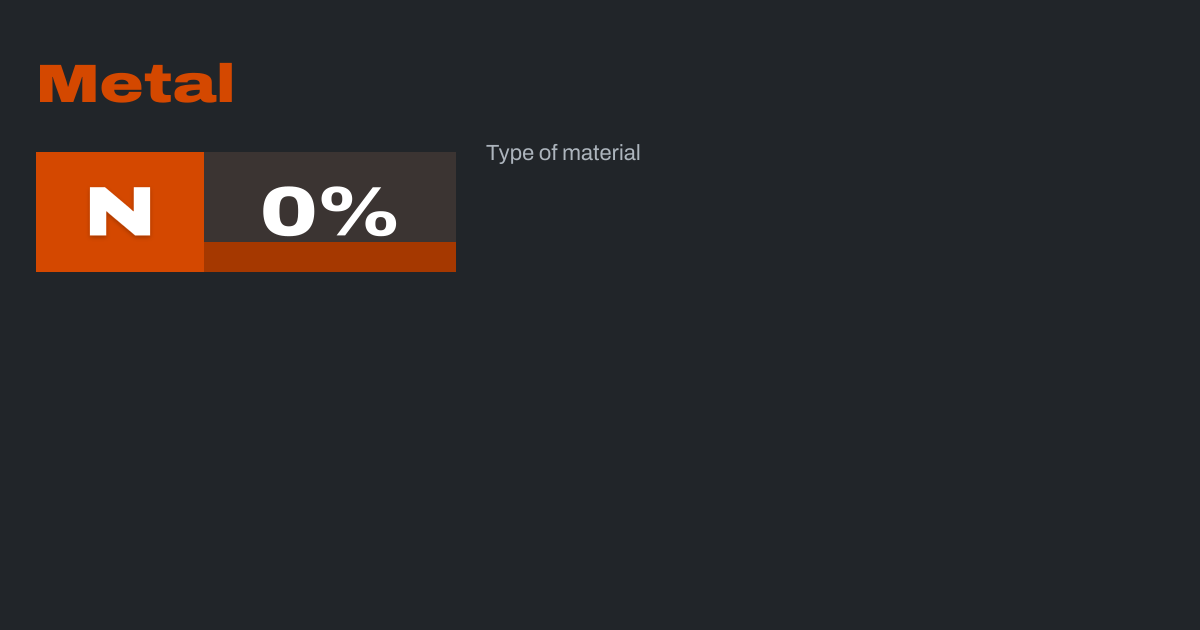
Task: Click the word of in description
Action: coord(548,153)
